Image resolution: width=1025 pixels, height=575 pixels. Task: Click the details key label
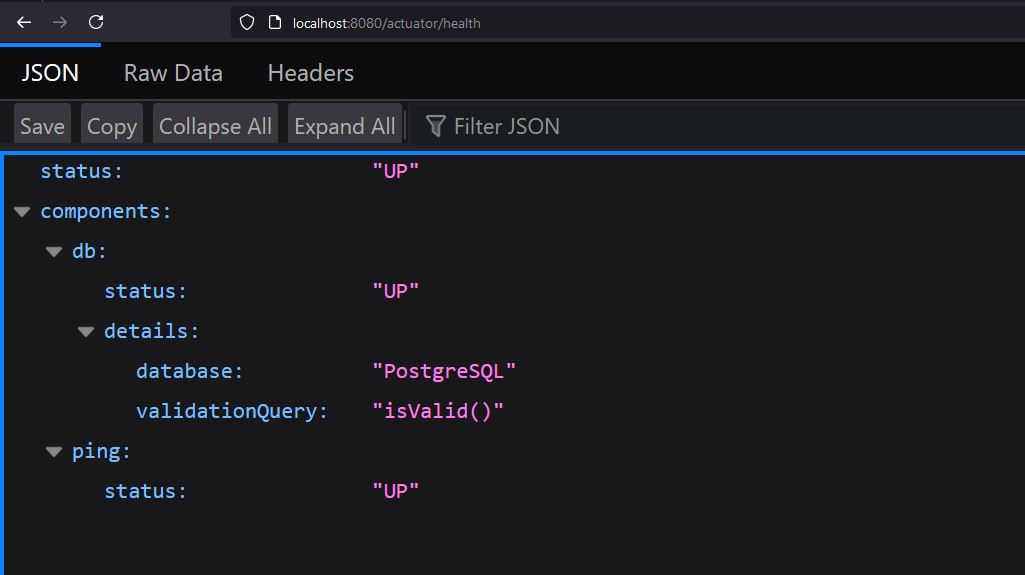pyautogui.click(x=151, y=332)
